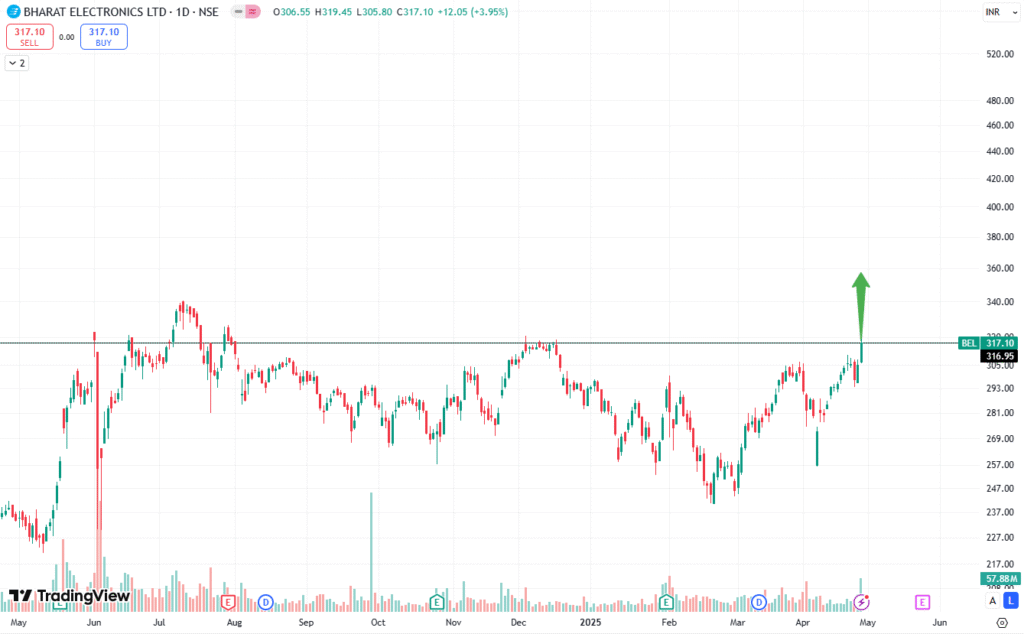The image size is (1024, 634).
Task: Open the BHARAT ELECTRONICS LTD symbol title
Action: (121, 12)
